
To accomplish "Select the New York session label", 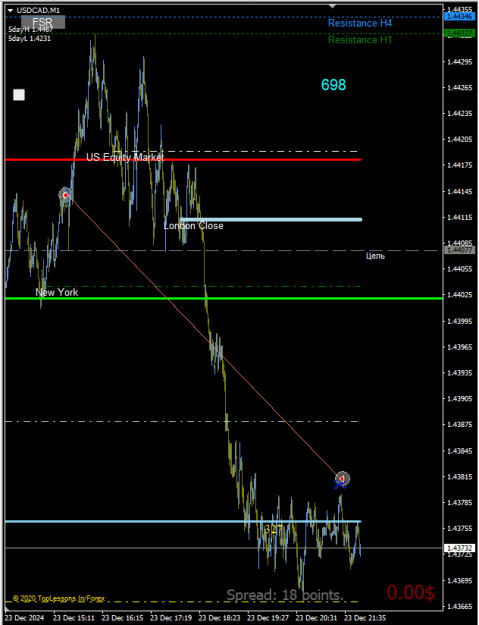I will [x=57, y=292].
